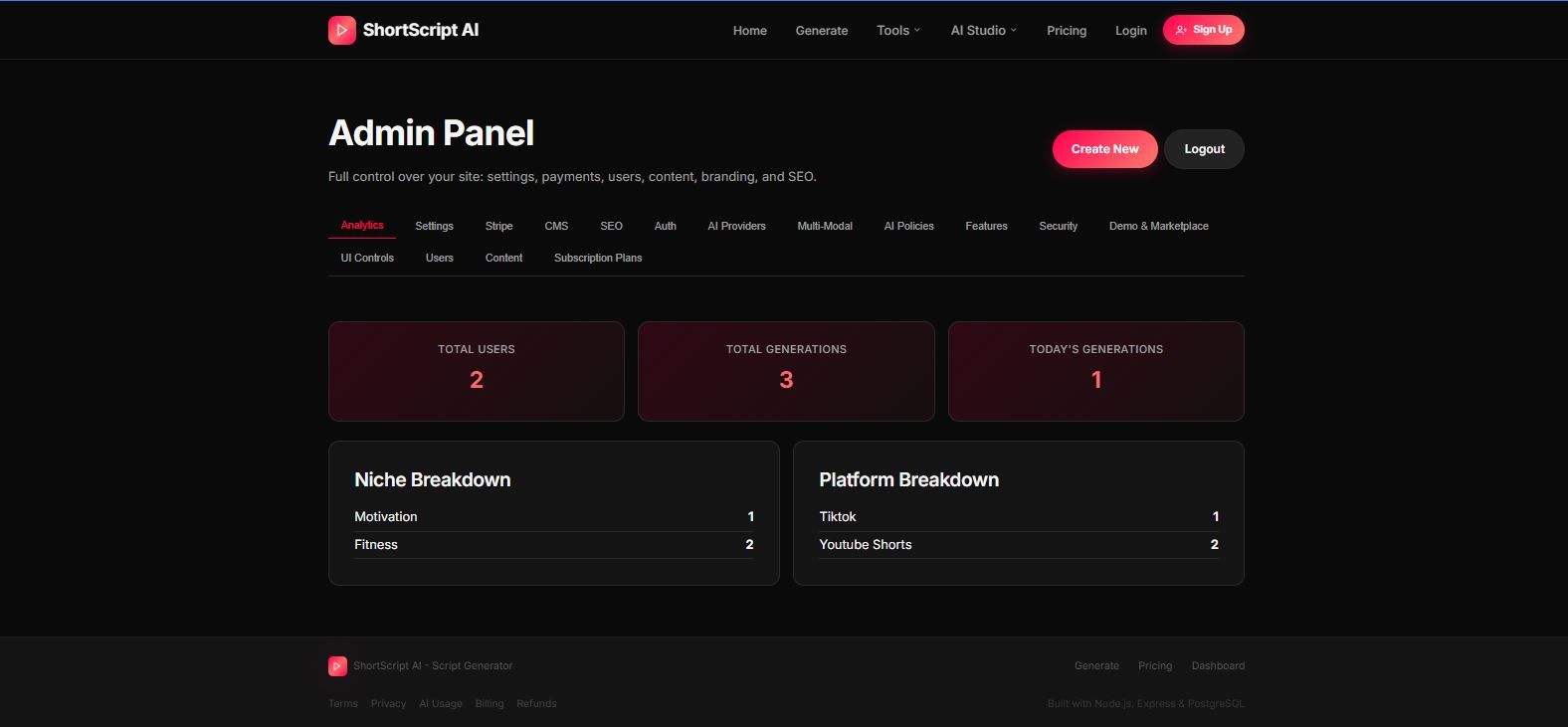Image resolution: width=1568 pixels, height=727 pixels.
Task: Select the AI Providers tab
Action: [736, 226]
